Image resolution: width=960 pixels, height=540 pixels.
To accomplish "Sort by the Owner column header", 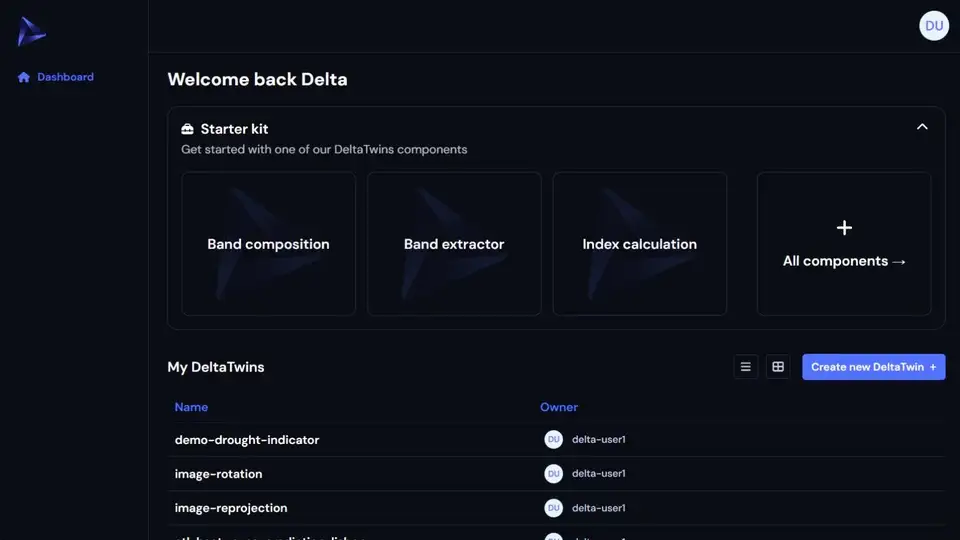I will coord(559,407).
